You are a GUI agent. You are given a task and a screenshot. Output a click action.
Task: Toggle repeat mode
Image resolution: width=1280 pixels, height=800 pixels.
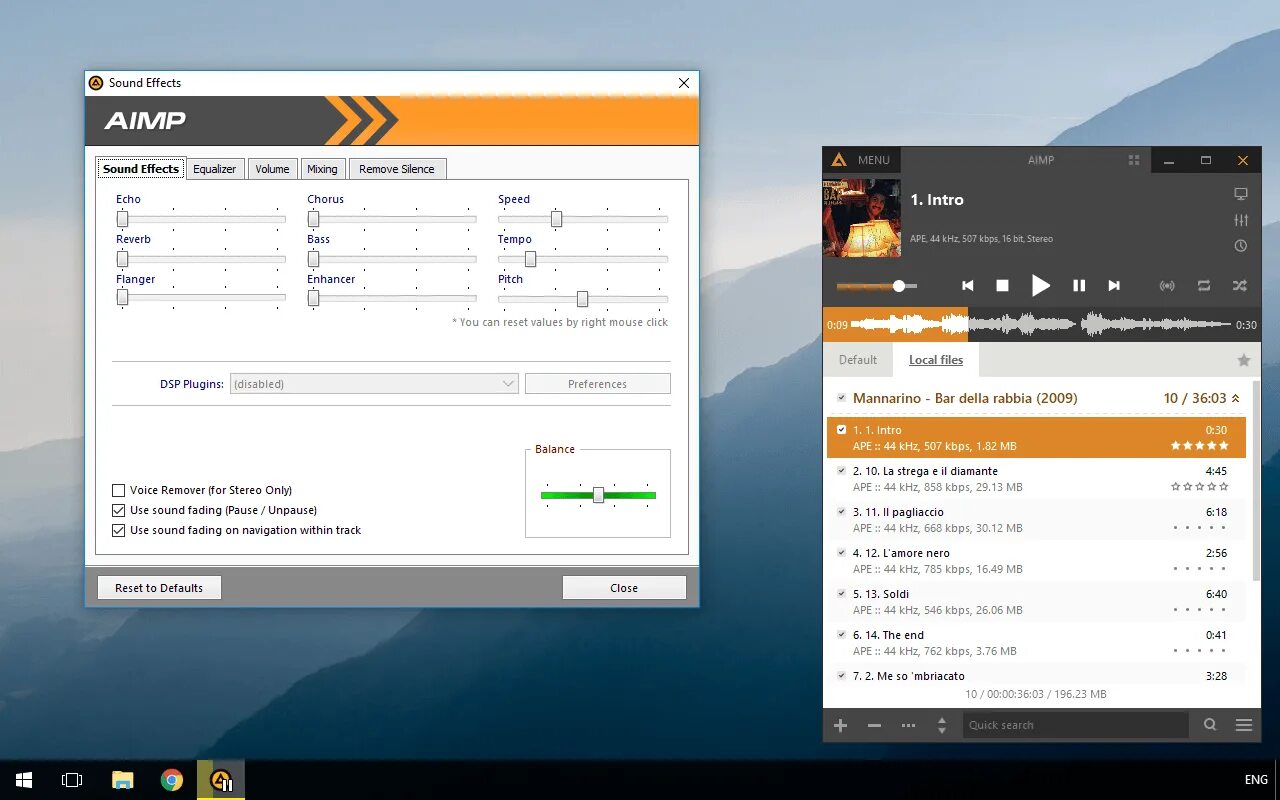1204,286
